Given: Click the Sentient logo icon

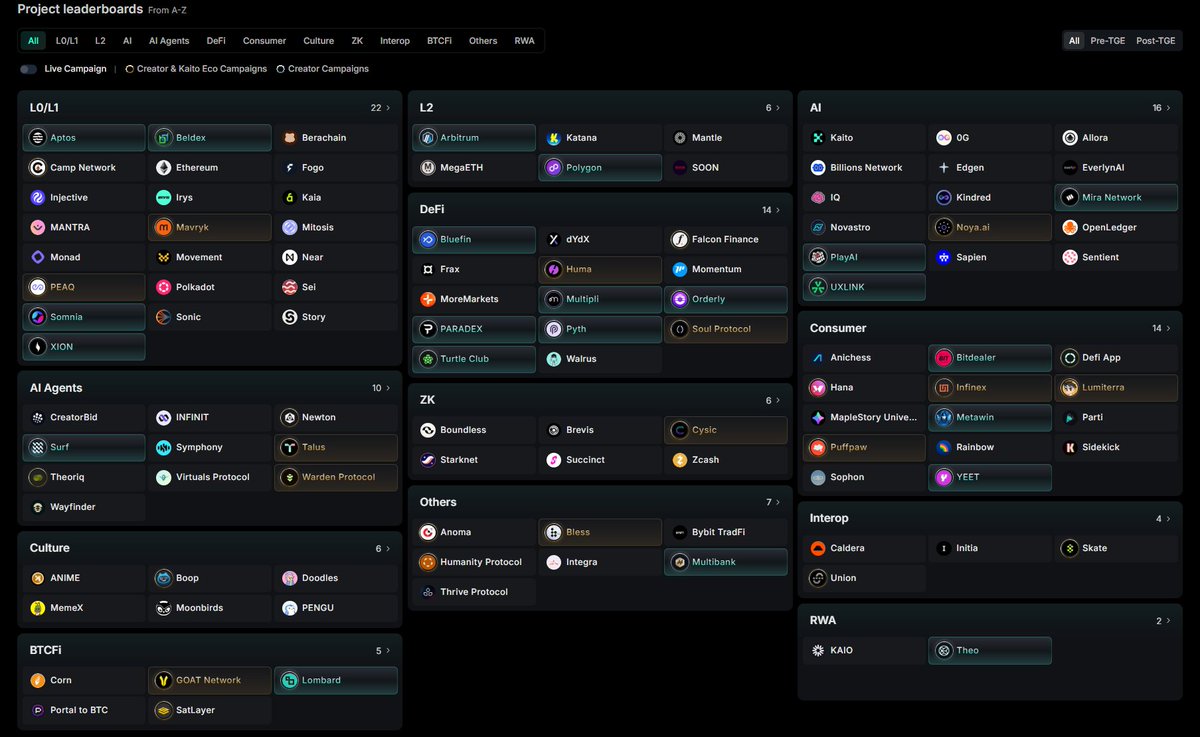Looking at the screenshot, I should 1069,257.
